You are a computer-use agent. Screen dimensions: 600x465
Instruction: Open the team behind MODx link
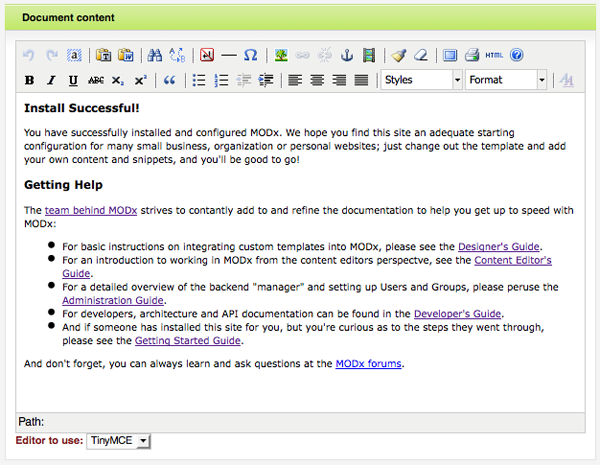click(x=91, y=210)
